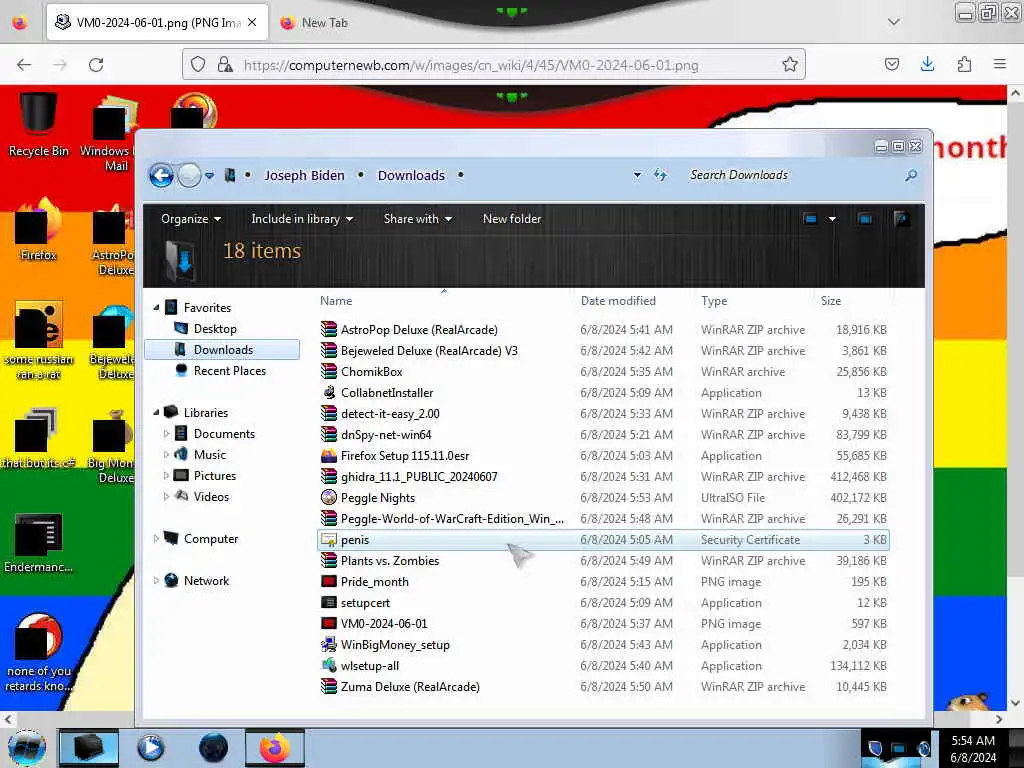The width and height of the screenshot is (1024, 768).
Task: Click the change view icon
Action: [x=810, y=219]
